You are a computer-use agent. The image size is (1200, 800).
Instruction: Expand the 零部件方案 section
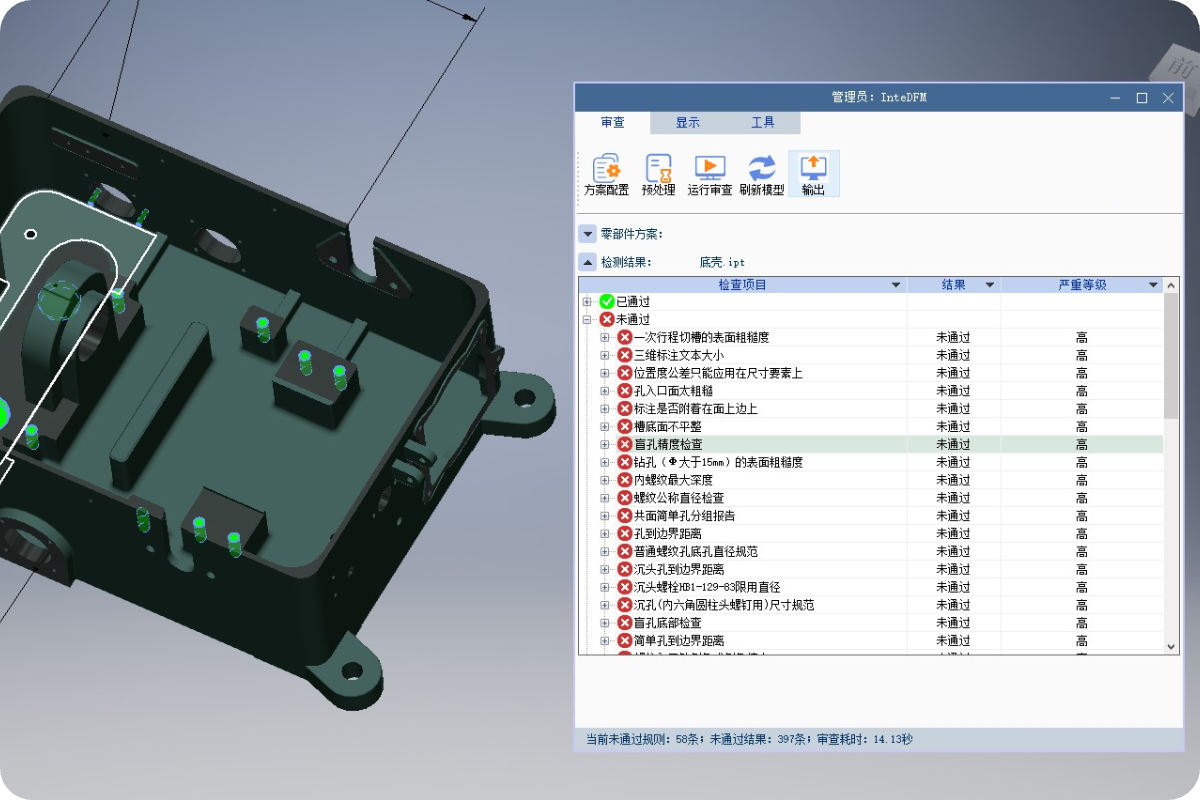[587, 234]
